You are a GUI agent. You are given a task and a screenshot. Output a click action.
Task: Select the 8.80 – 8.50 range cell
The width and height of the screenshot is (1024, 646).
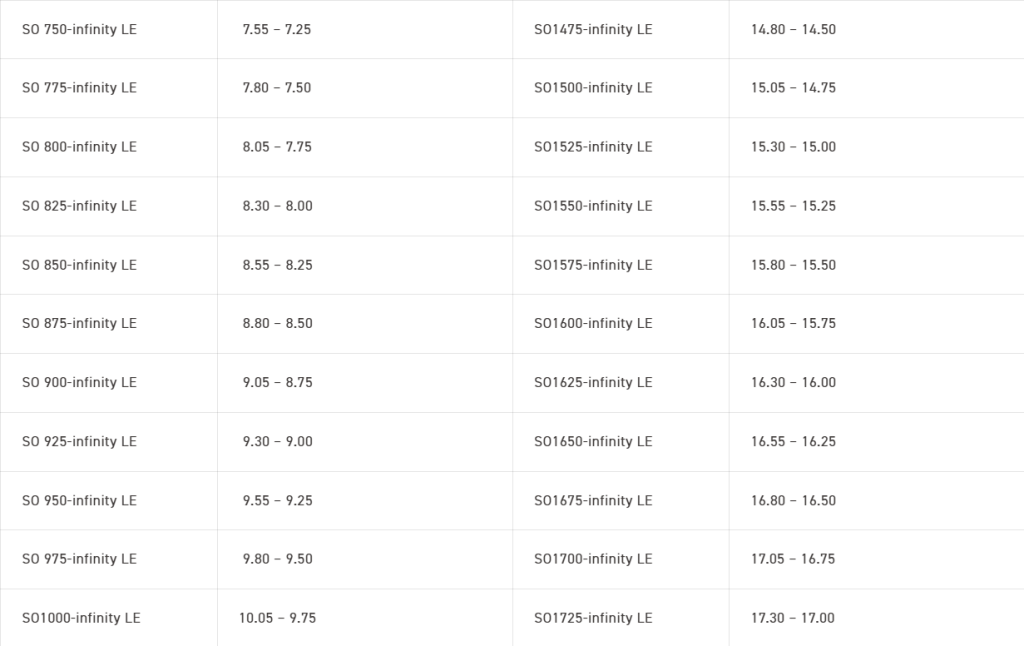click(277, 323)
